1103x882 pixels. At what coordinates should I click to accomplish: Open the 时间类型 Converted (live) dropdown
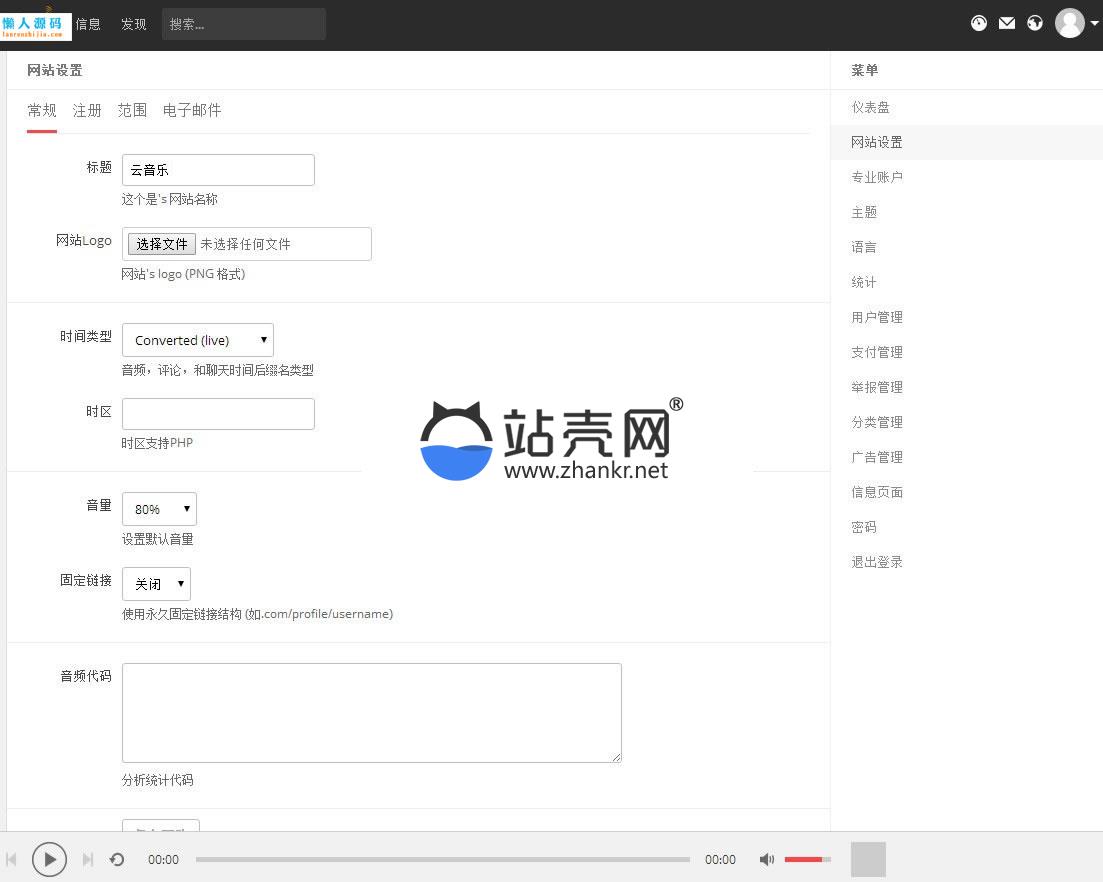pyautogui.click(x=198, y=340)
